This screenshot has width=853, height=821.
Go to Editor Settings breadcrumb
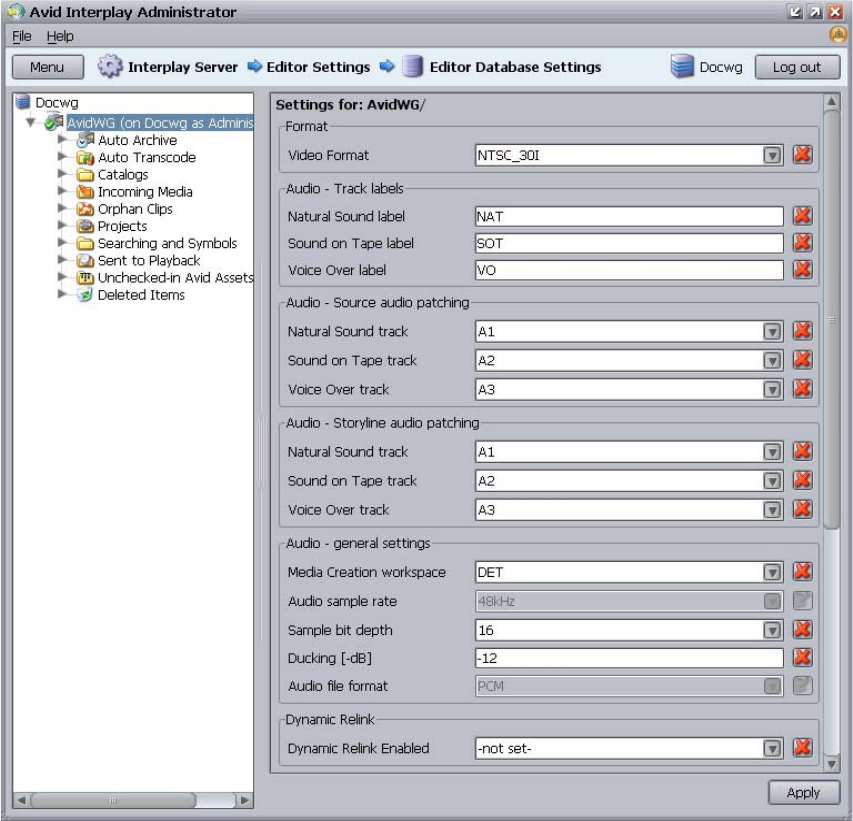(318, 67)
